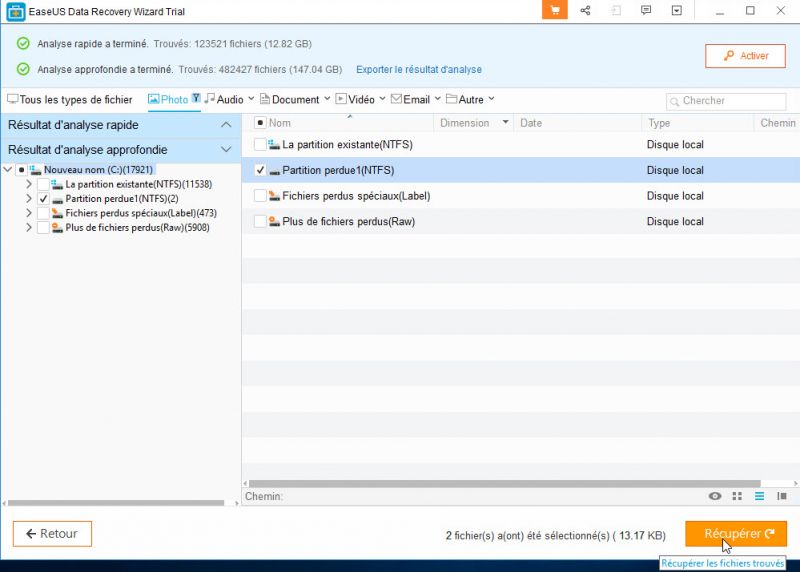Screen dimensions: 800x572
Task: Select the Vidéo filter tab
Action: (355, 100)
